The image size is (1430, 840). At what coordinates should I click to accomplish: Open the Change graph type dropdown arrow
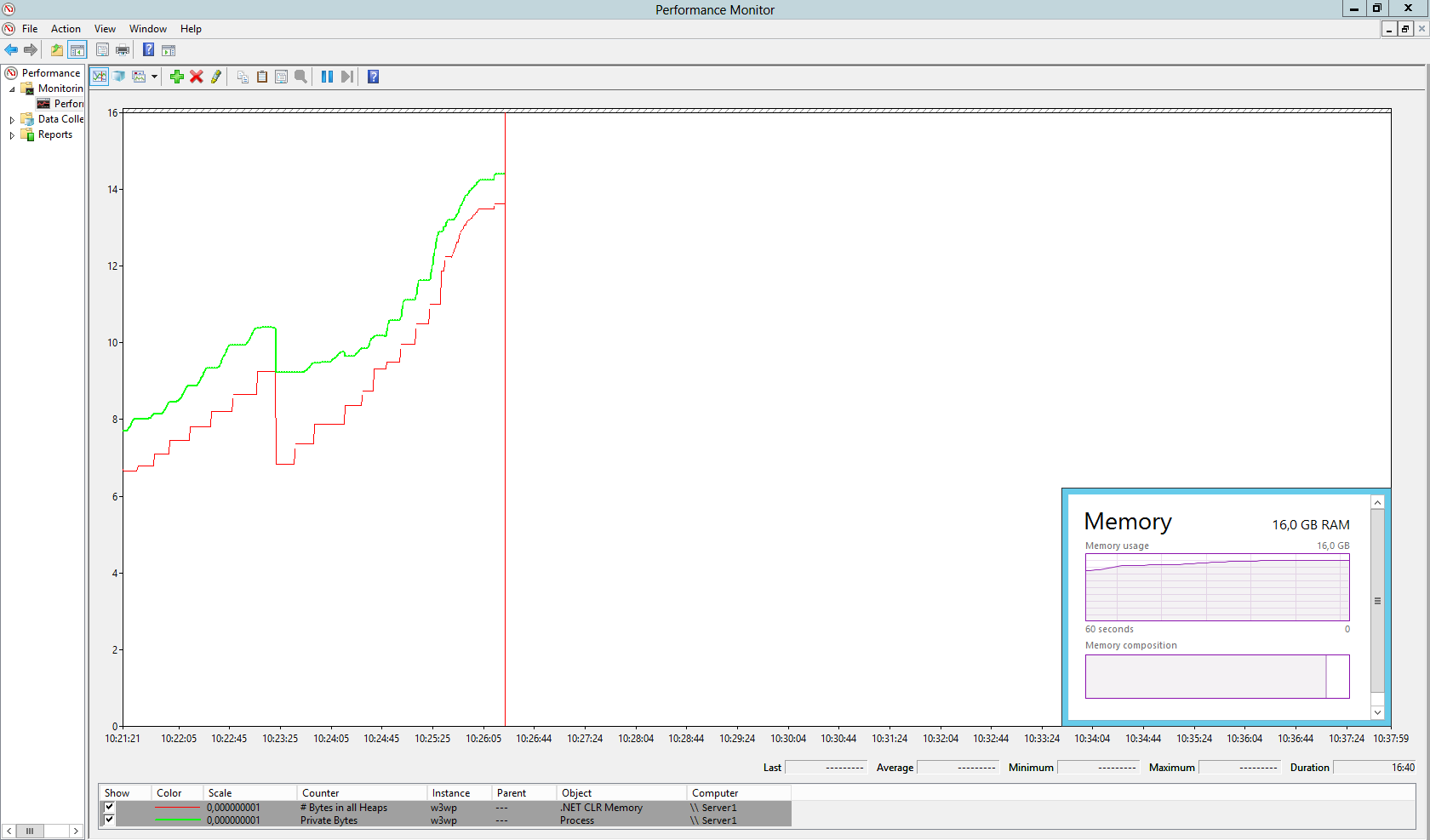(154, 77)
